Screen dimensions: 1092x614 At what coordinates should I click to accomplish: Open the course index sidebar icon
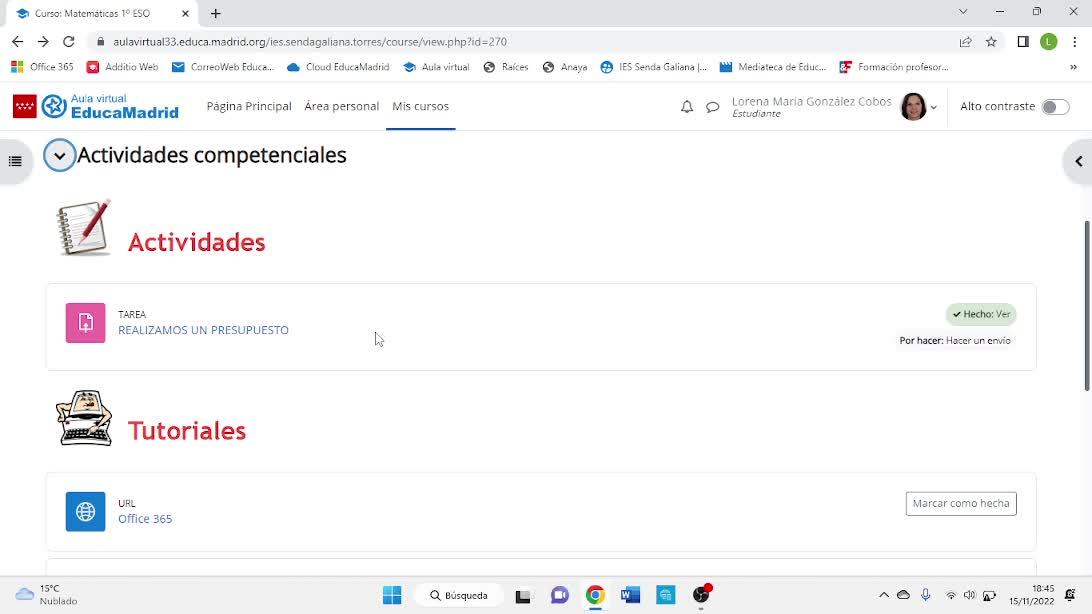[14, 160]
